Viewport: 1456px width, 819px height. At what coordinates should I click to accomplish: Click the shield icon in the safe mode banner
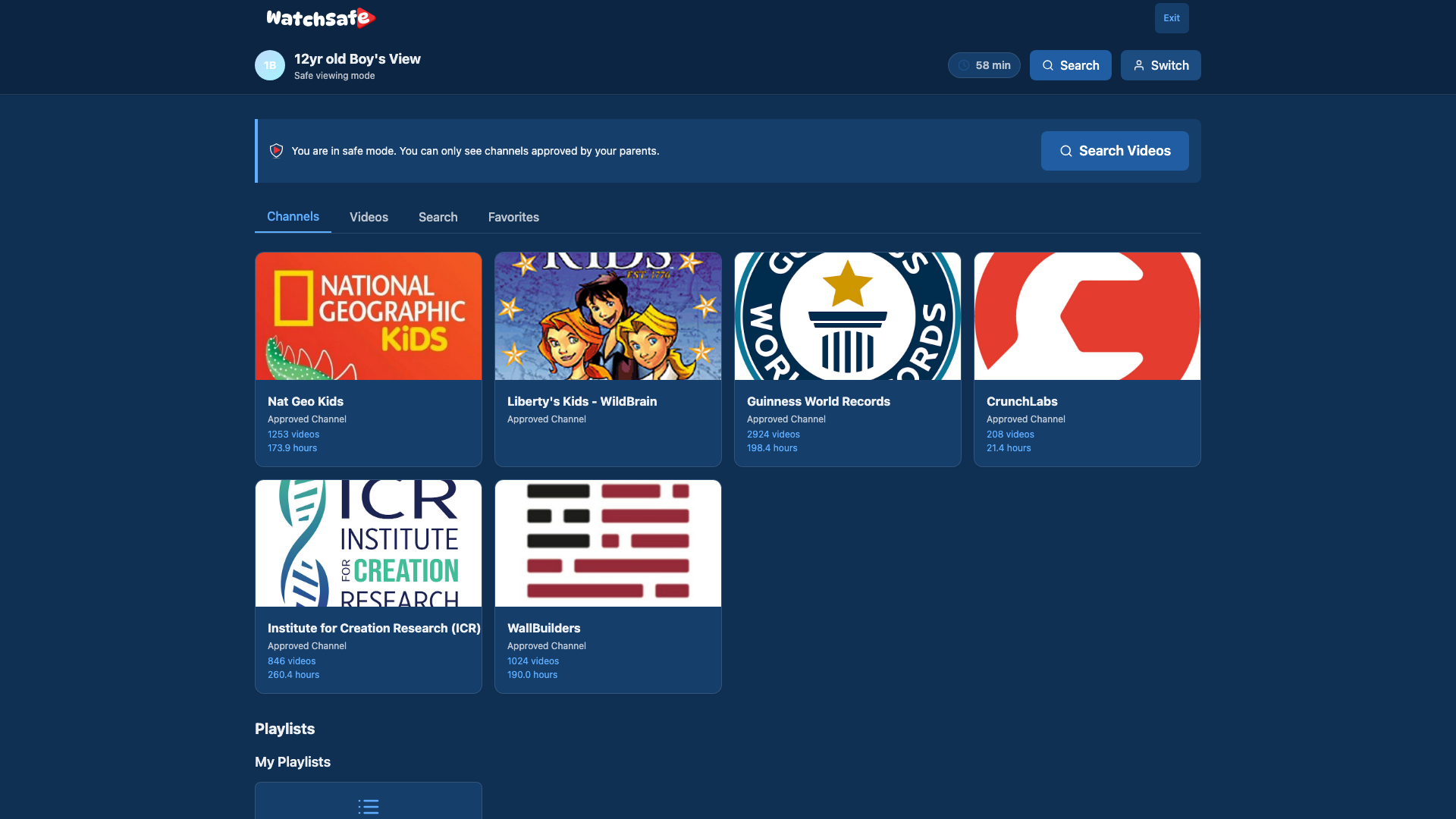277,151
